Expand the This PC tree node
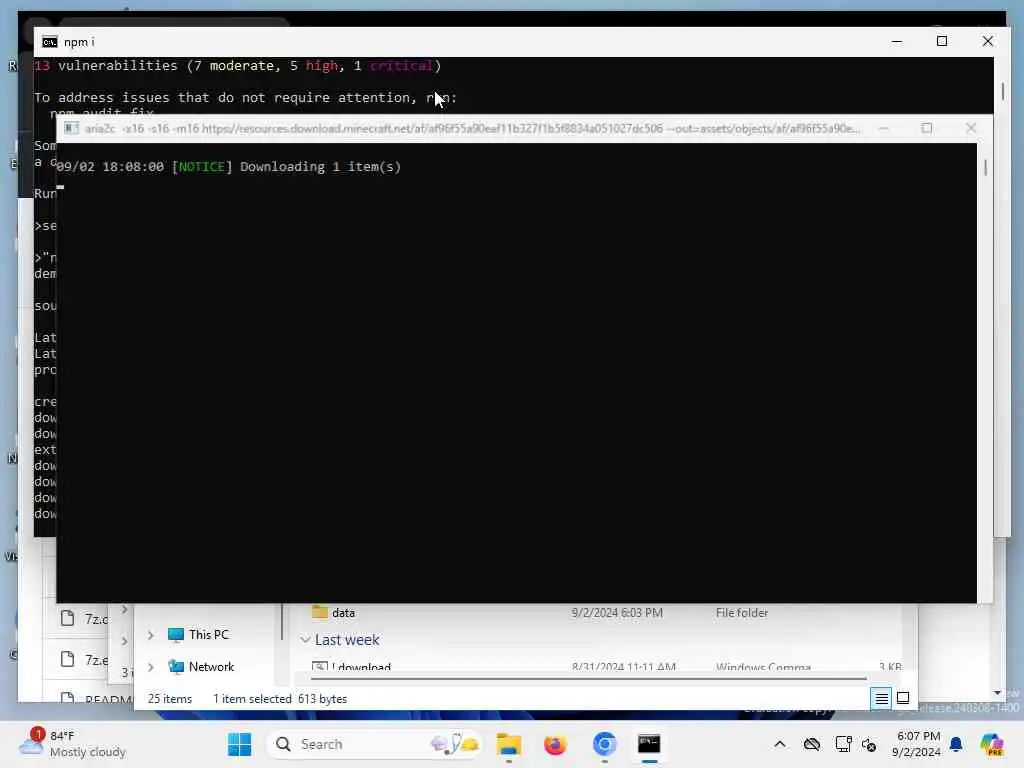Viewport: 1024px width, 768px height. click(x=151, y=635)
